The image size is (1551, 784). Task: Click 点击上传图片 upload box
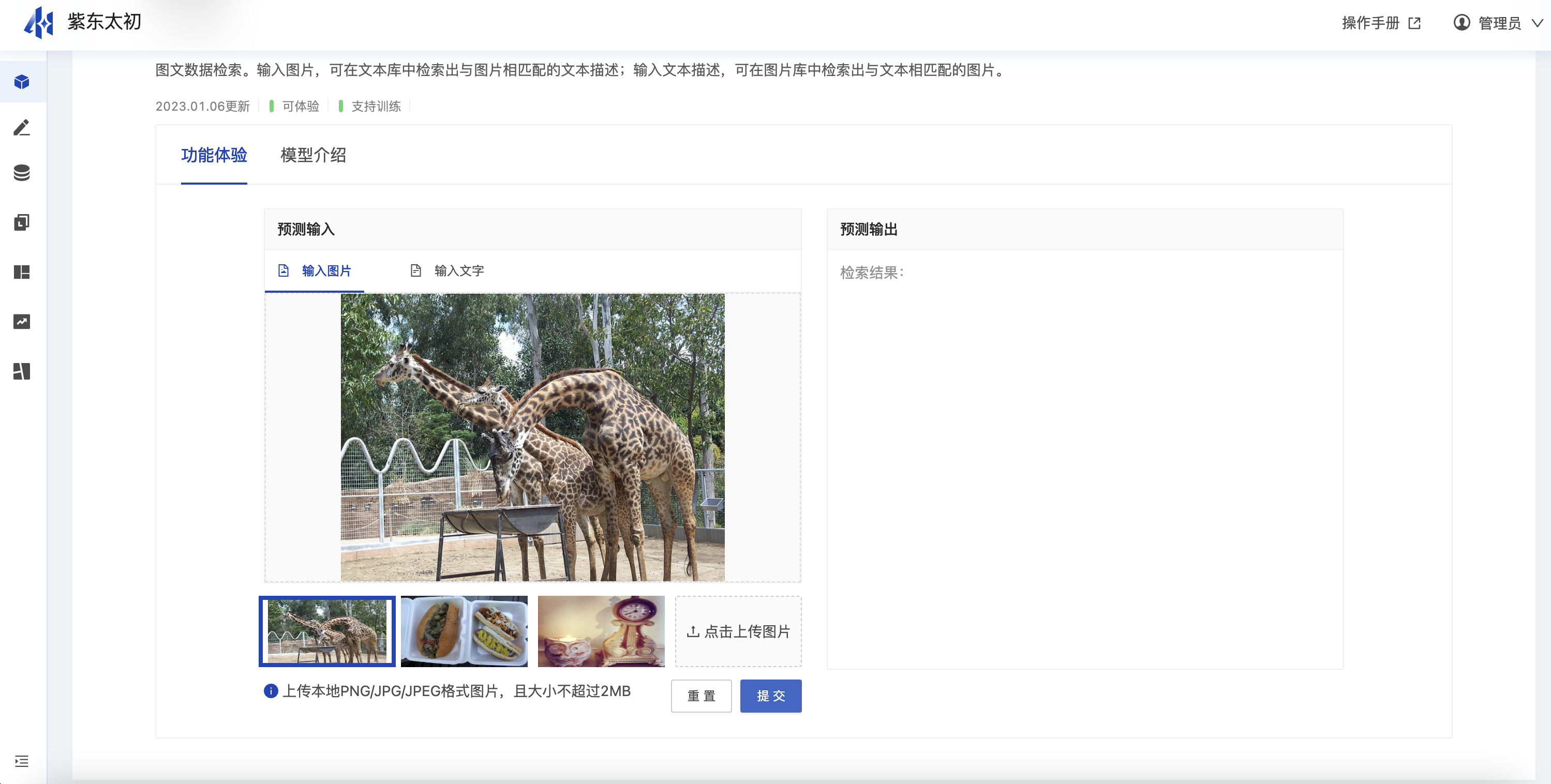[738, 631]
